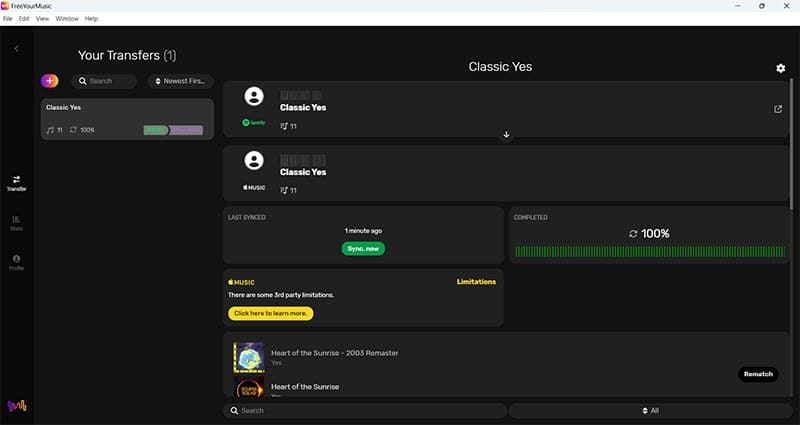Open the Edit menu
The width and height of the screenshot is (800, 425).
point(24,18)
